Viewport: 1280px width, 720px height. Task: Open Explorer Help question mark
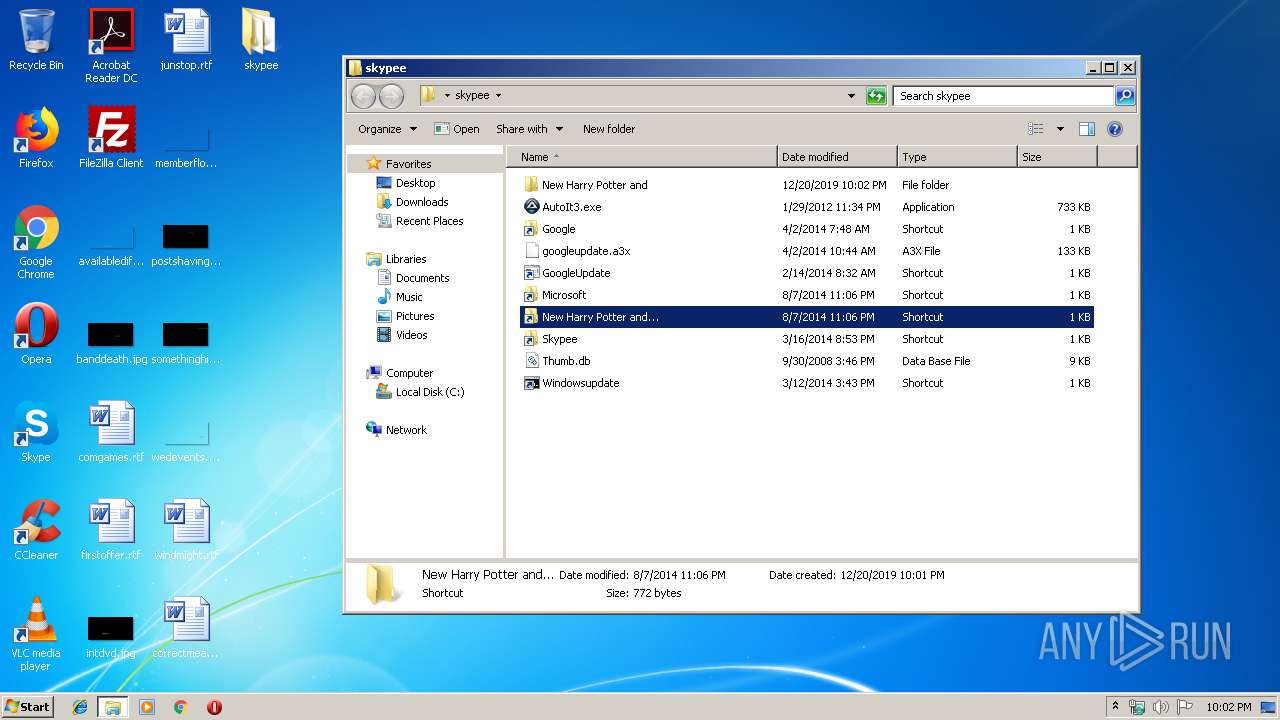[1115, 129]
